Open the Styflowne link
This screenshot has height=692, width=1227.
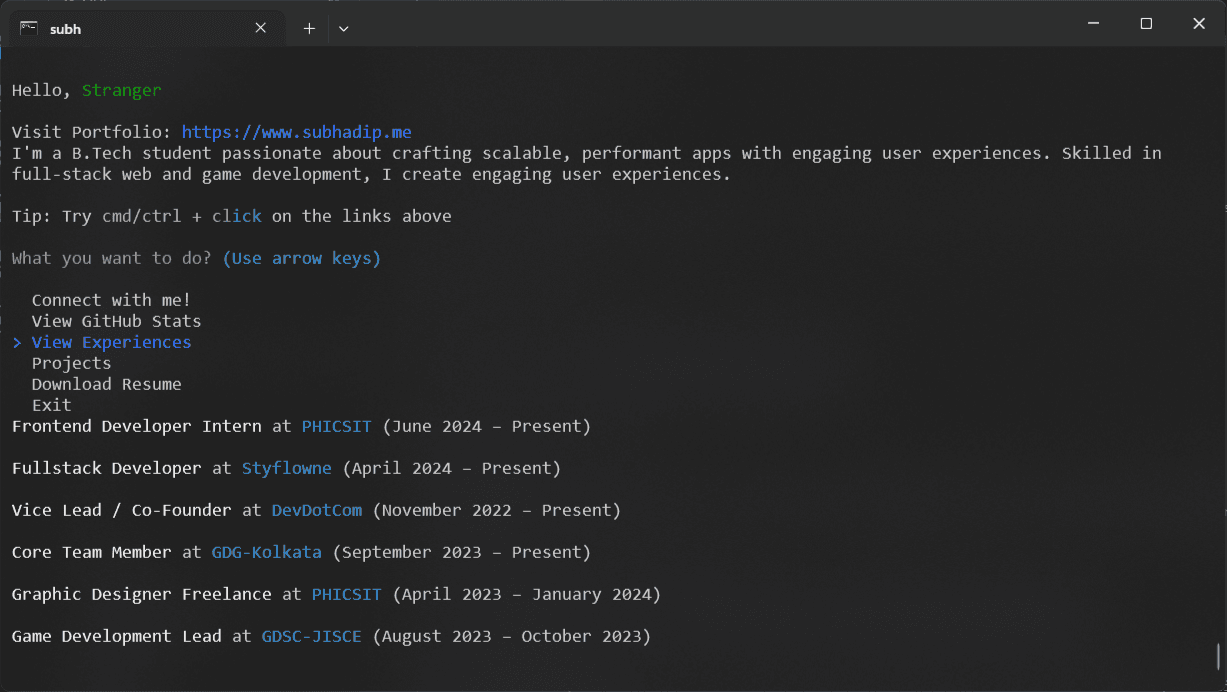(x=287, y=468)
